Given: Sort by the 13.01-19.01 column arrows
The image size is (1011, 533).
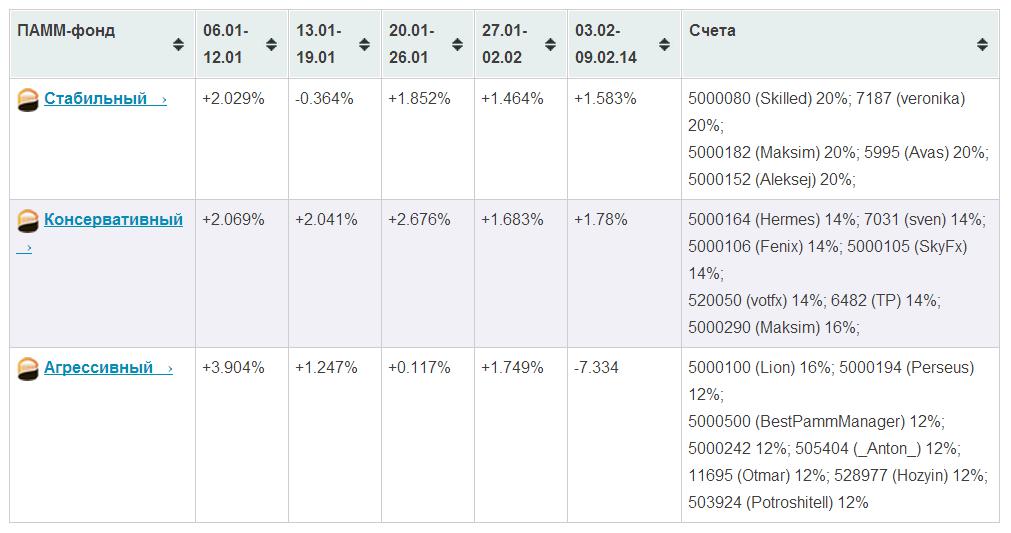Looking at the screenshot, I should coord(364,44).
